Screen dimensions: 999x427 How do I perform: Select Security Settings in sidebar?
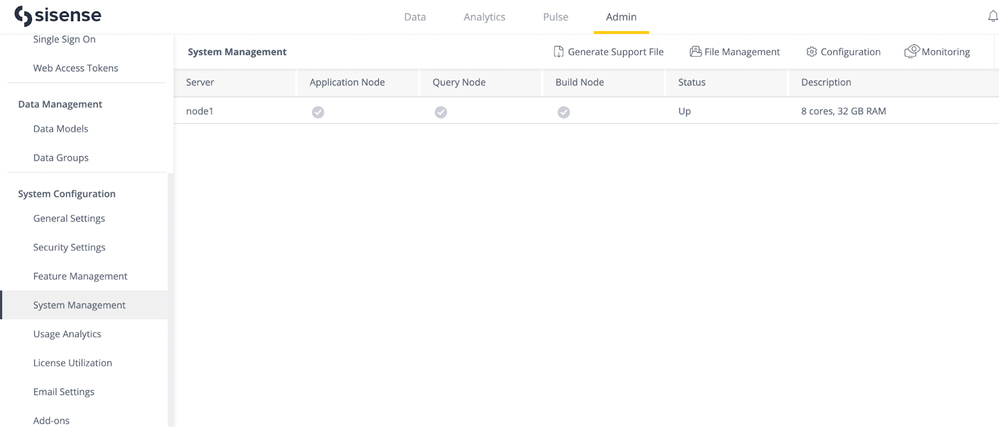click(69, 247)
